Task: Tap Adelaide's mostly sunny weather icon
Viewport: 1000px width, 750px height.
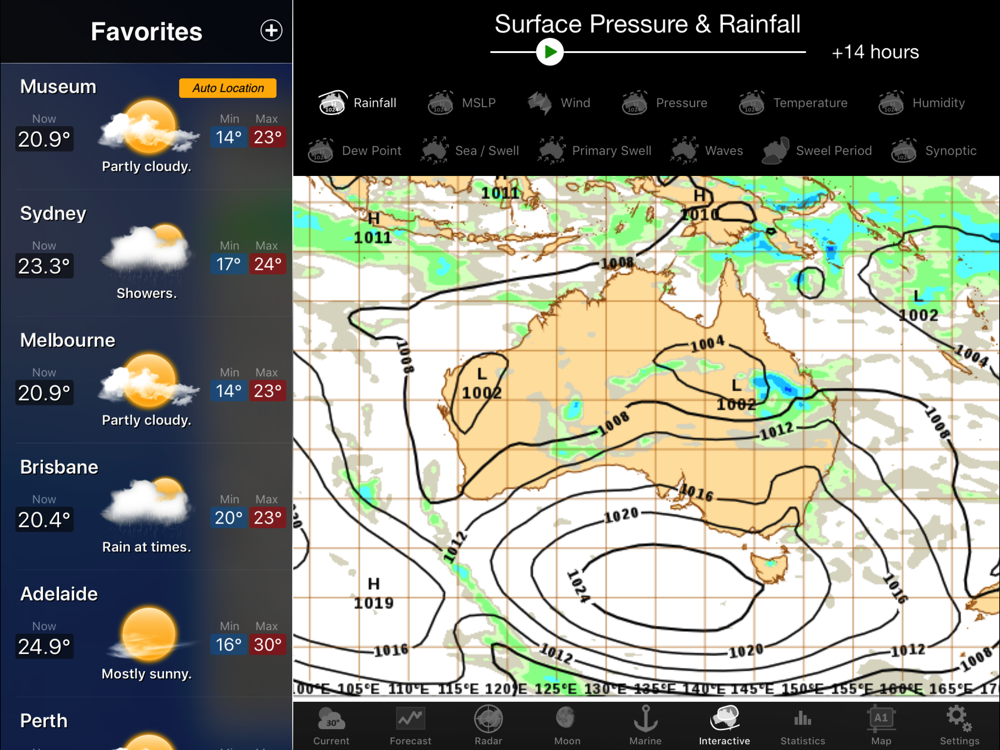Action: [x=149, y=634]
